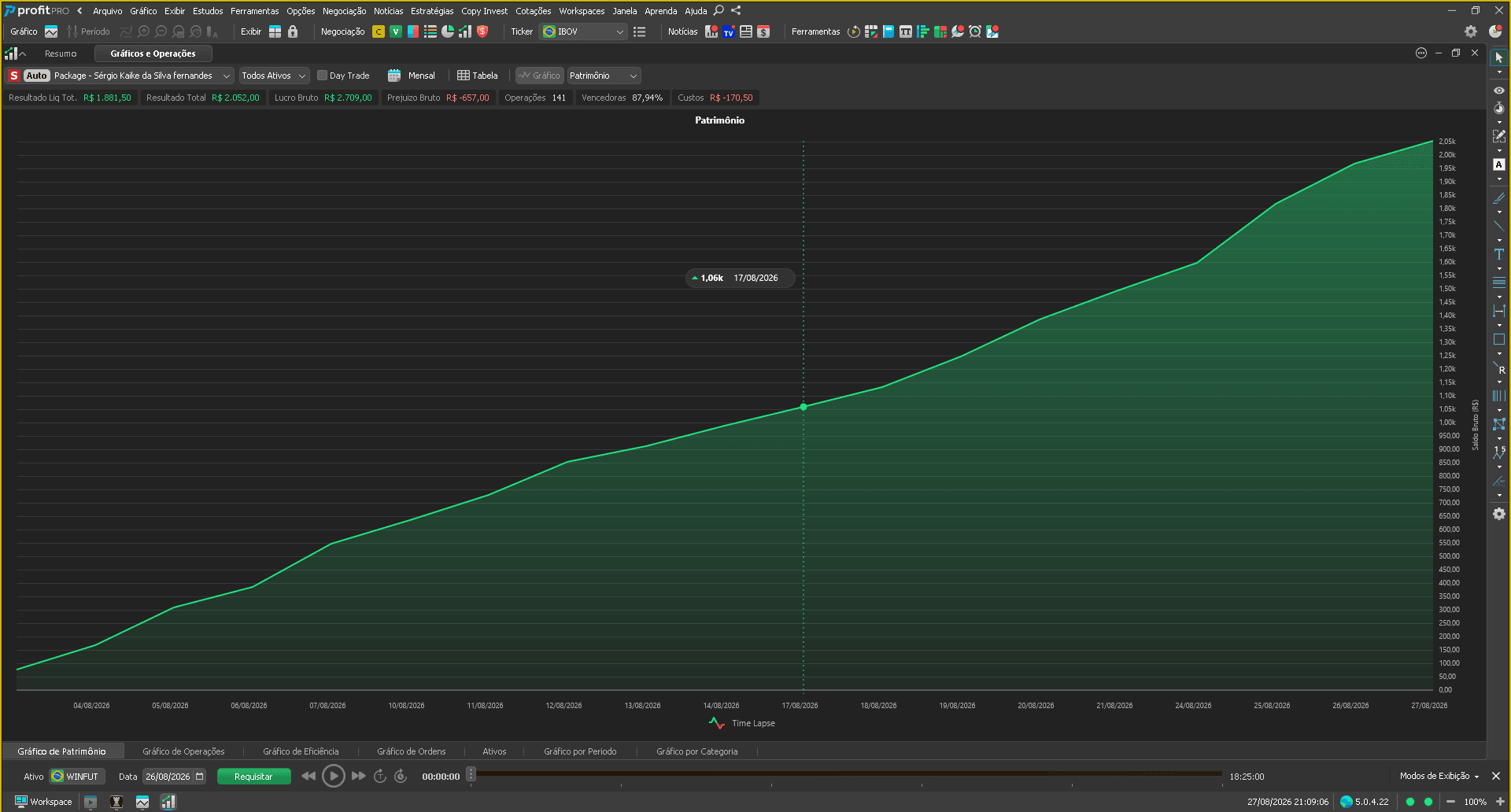The image size is (1511, 812).
Task: Toggle the eye visibility icon in right sidebar
Action: coord(1498,90)
